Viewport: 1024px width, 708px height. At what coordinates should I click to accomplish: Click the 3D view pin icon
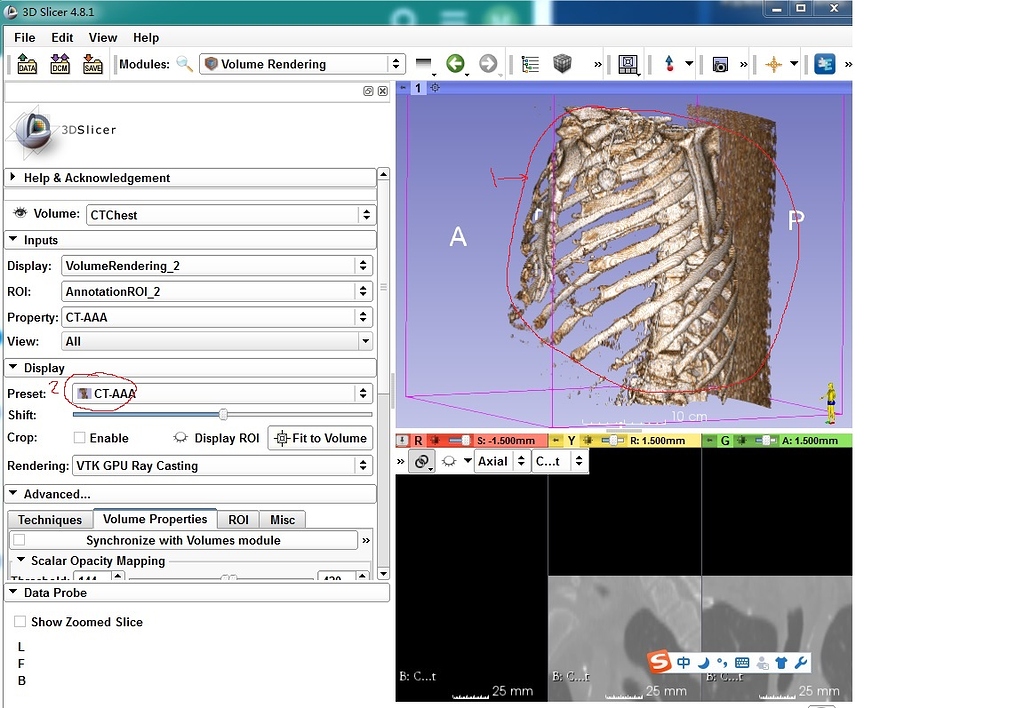click(x=404, y=88)
